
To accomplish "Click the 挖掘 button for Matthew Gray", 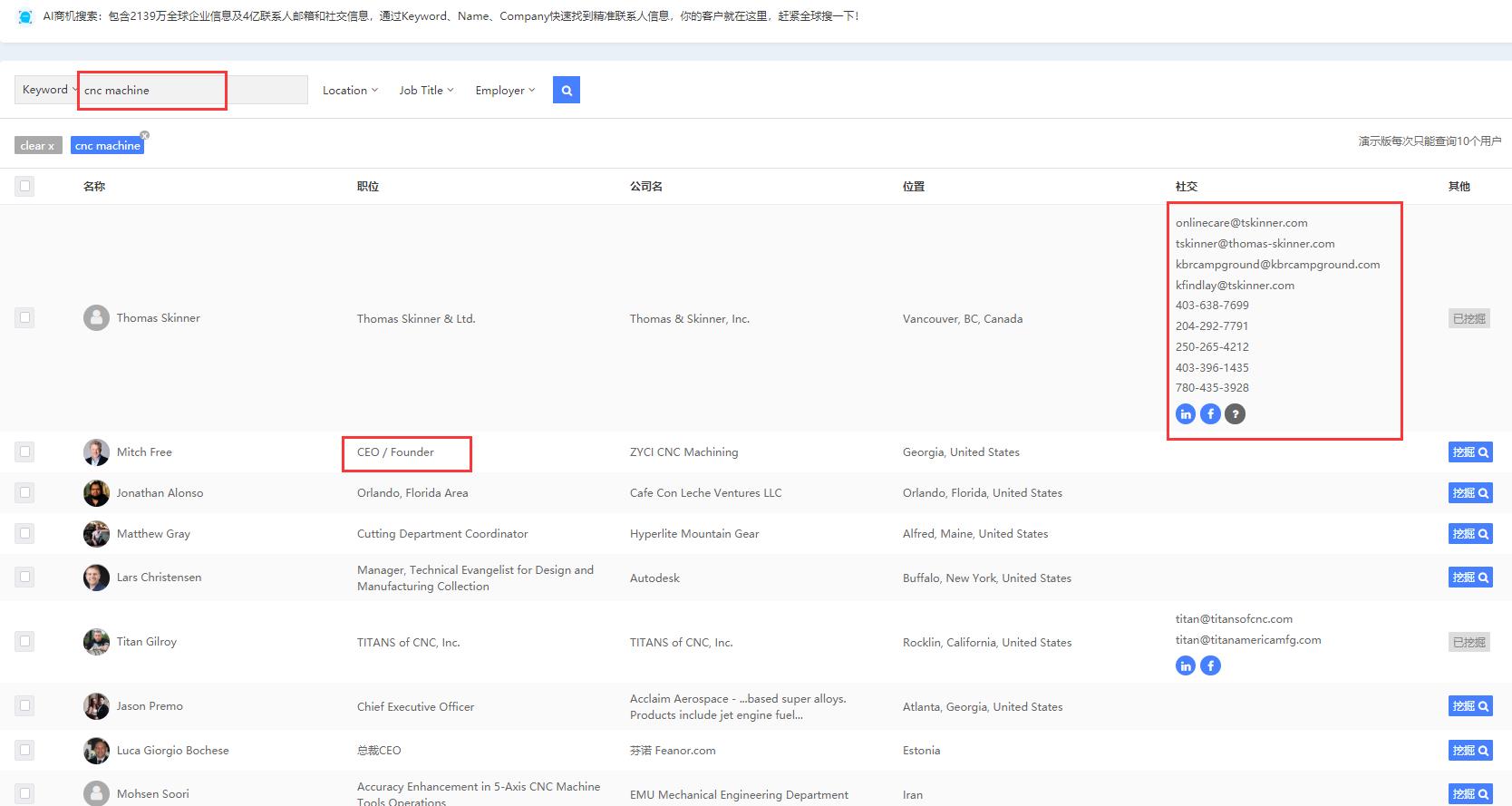I will [1469, 534].
